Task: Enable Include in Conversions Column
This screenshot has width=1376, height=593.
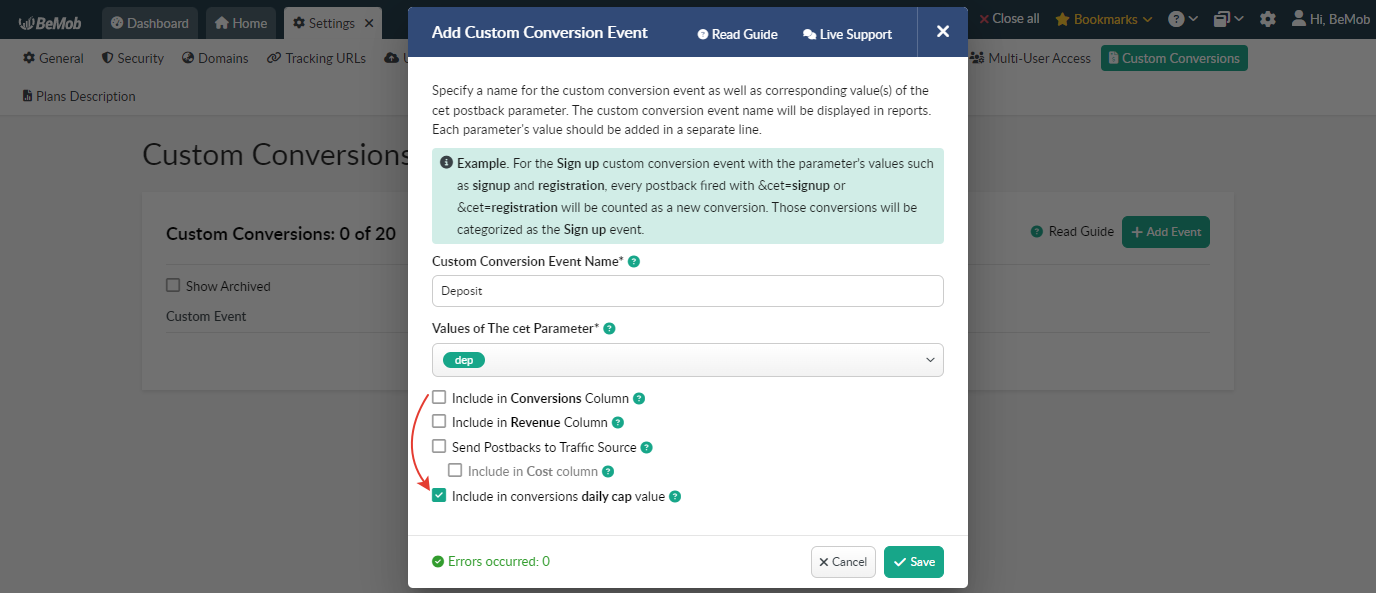Action: pyautogui.click(x=439, y=396)
